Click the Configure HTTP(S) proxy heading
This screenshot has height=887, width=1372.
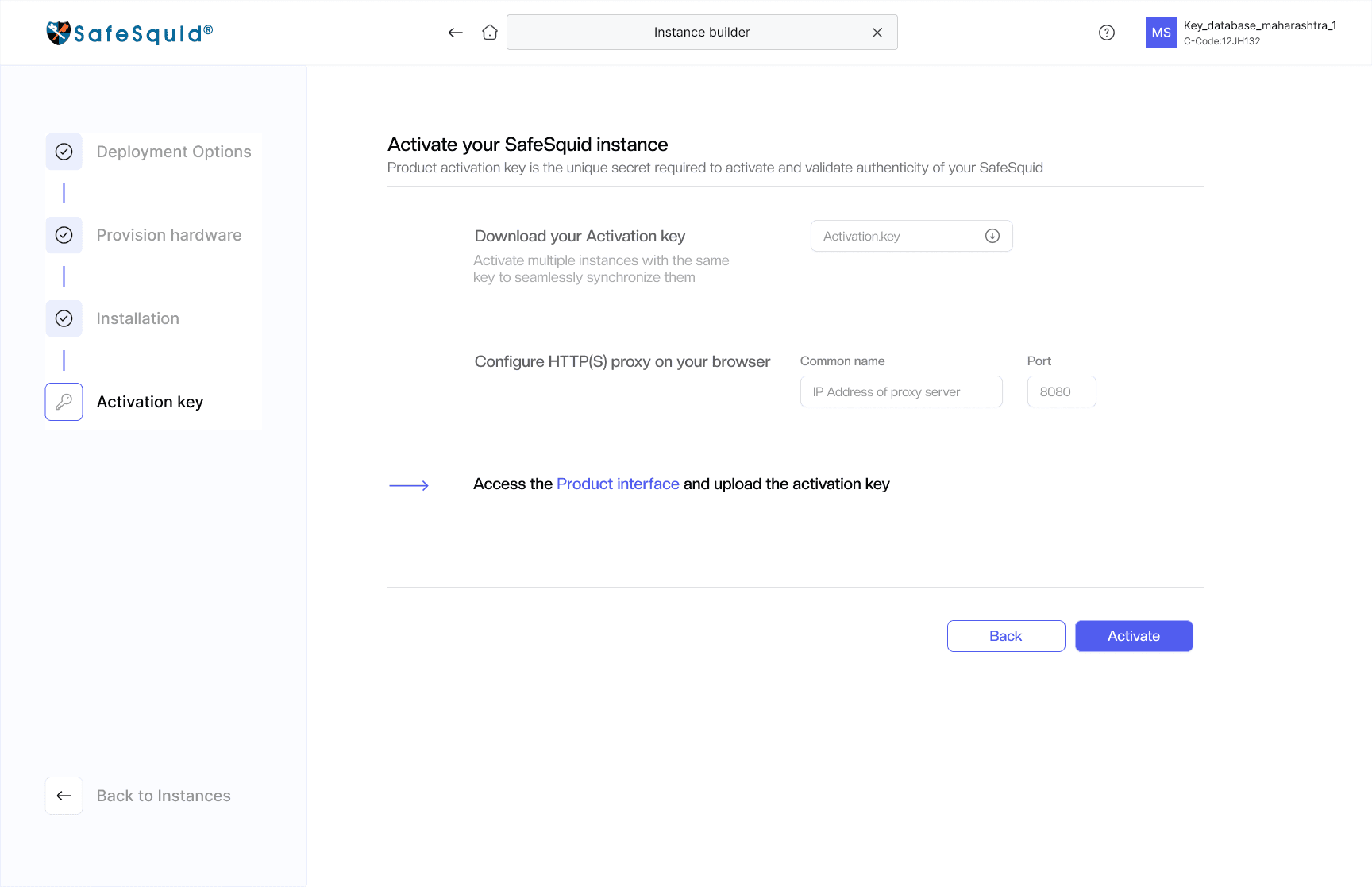click(x=622, y=361)
